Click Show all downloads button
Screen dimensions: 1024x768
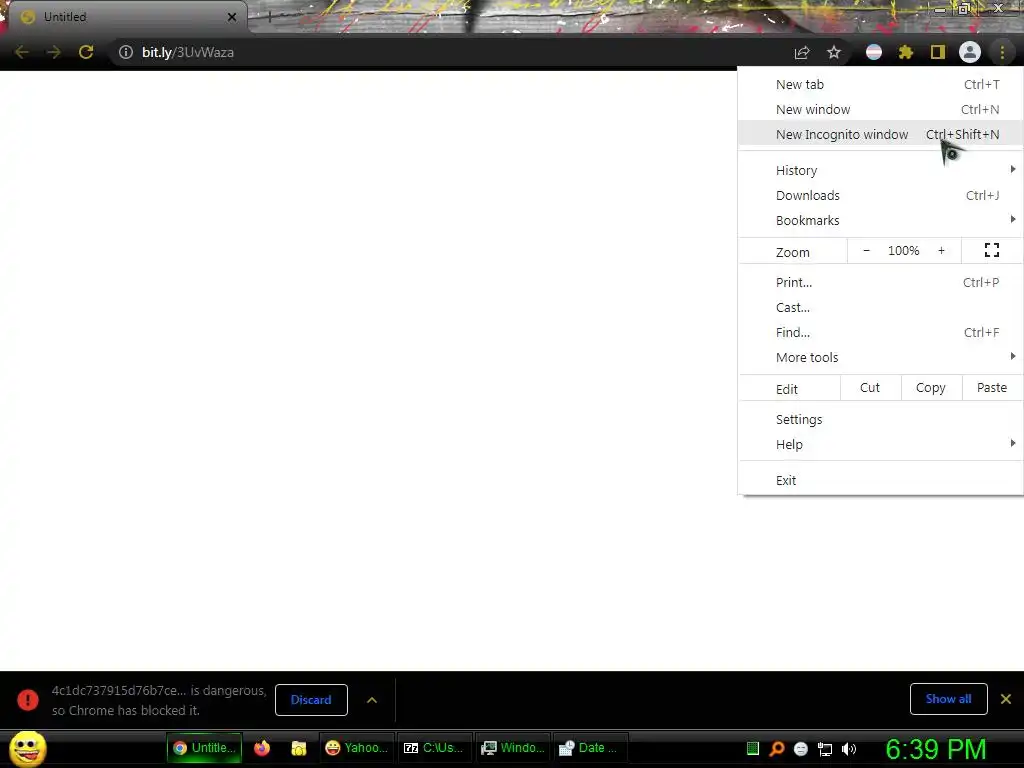pyautogui.click(x=948, y=699)
